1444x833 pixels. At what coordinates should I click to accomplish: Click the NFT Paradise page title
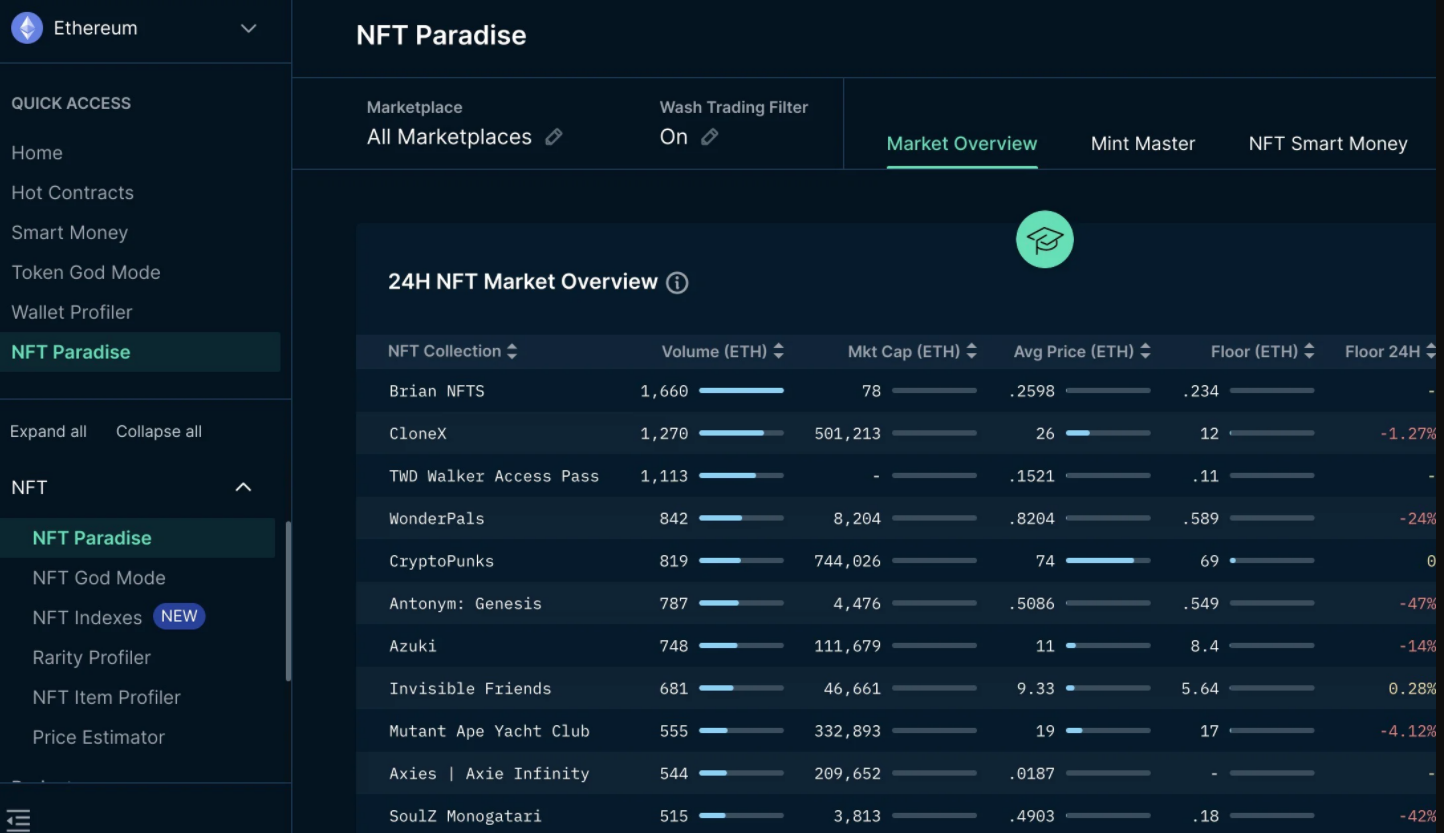click(441, 35)
